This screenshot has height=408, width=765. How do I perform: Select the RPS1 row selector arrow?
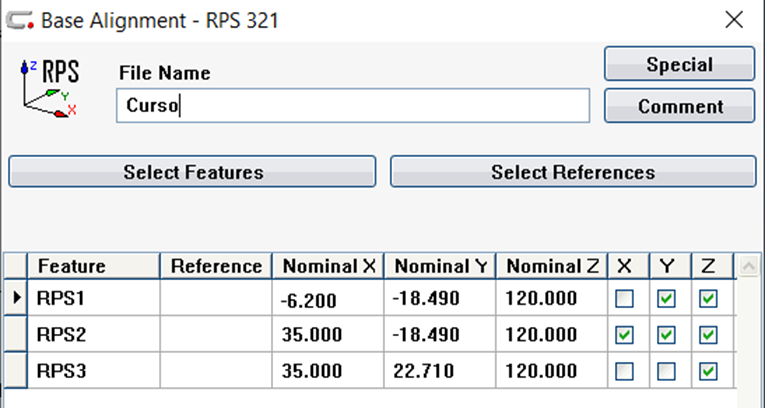(16, 298)
